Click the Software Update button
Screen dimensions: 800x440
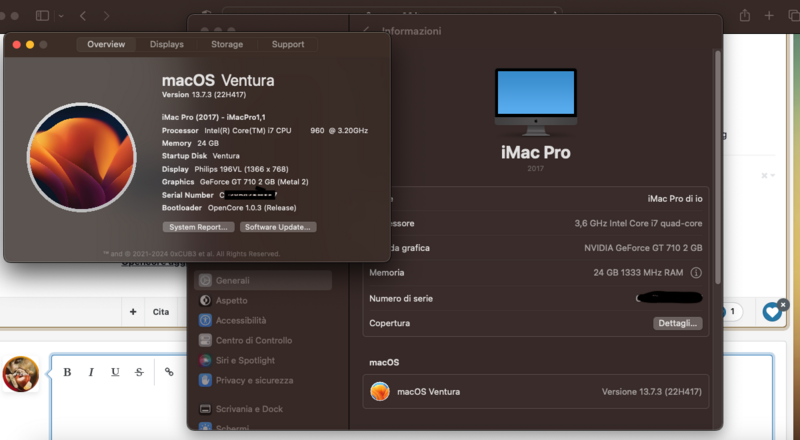coord(280,227)
